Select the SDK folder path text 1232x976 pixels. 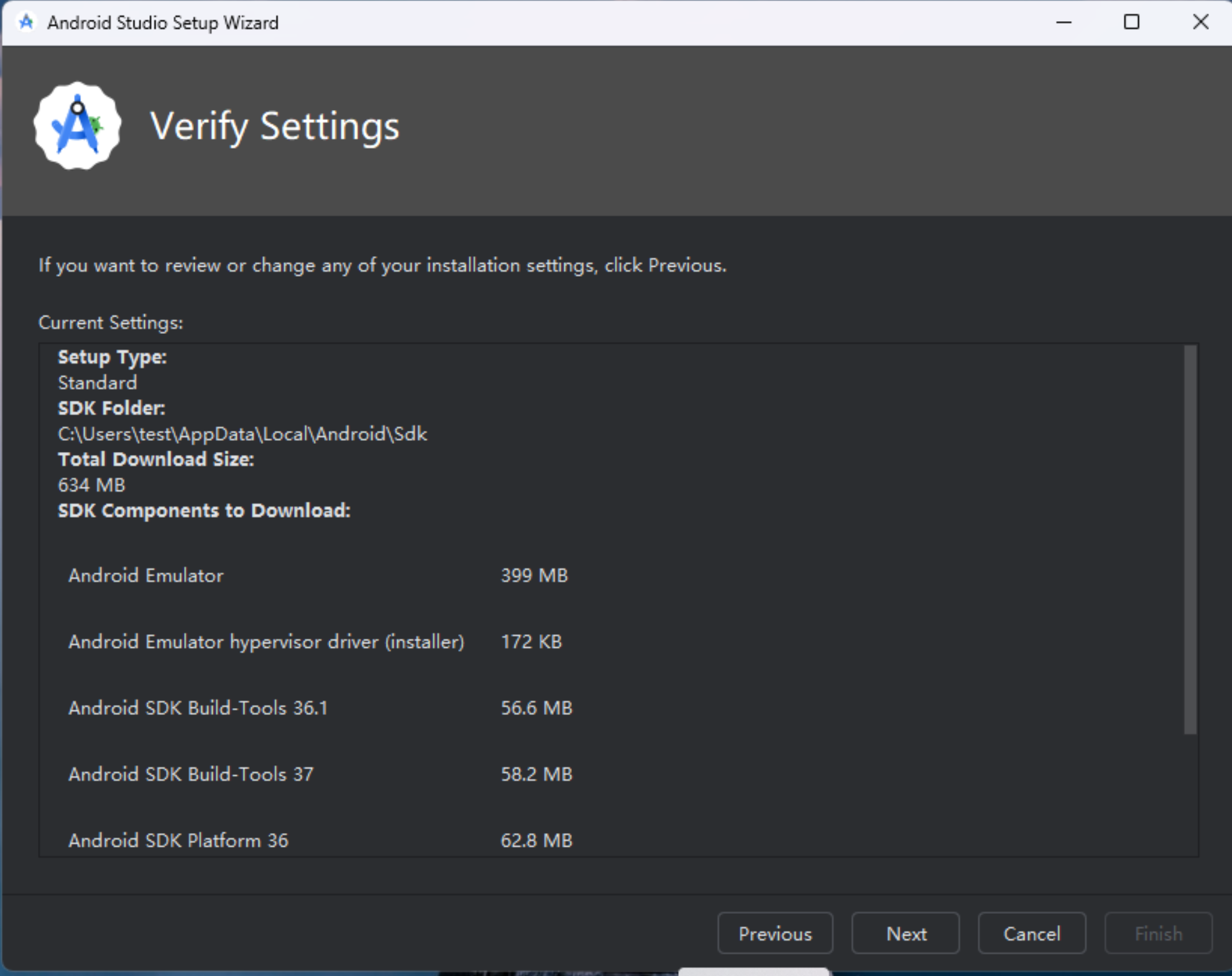pos(242,434)
